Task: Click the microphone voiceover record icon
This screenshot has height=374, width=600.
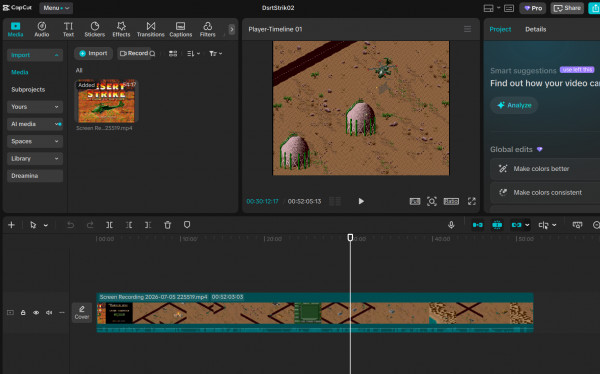Action: tap(451, 225)
